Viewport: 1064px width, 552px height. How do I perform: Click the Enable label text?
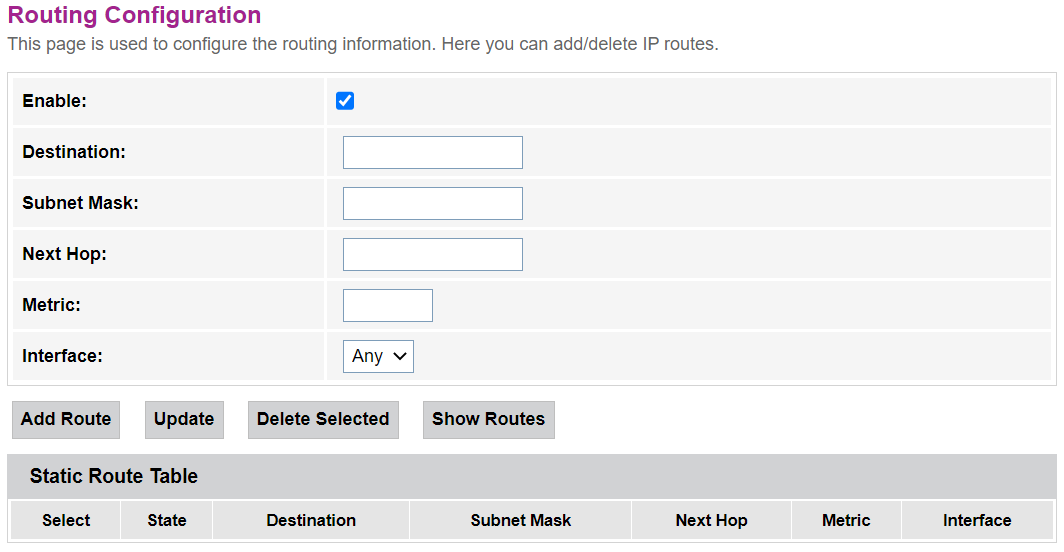click(x=55, y=101)
